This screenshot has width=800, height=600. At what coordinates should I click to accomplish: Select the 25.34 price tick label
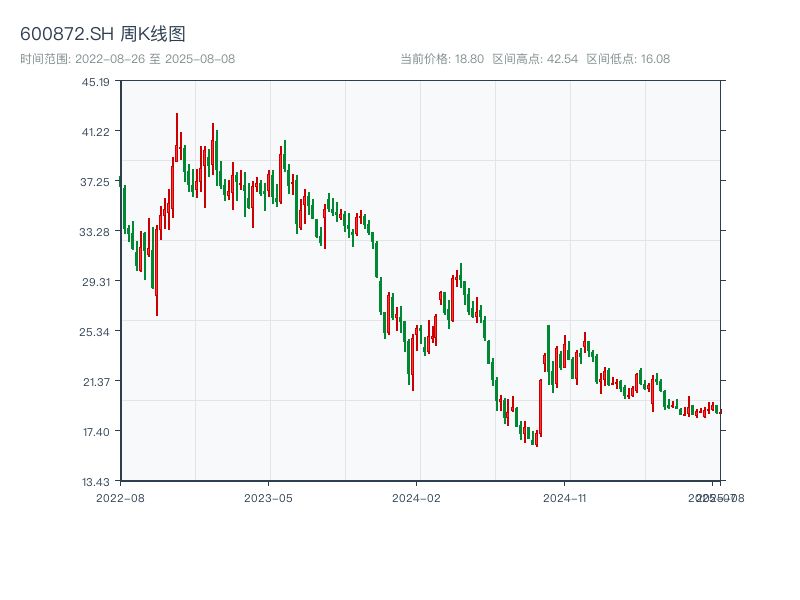tap(96, 332)
